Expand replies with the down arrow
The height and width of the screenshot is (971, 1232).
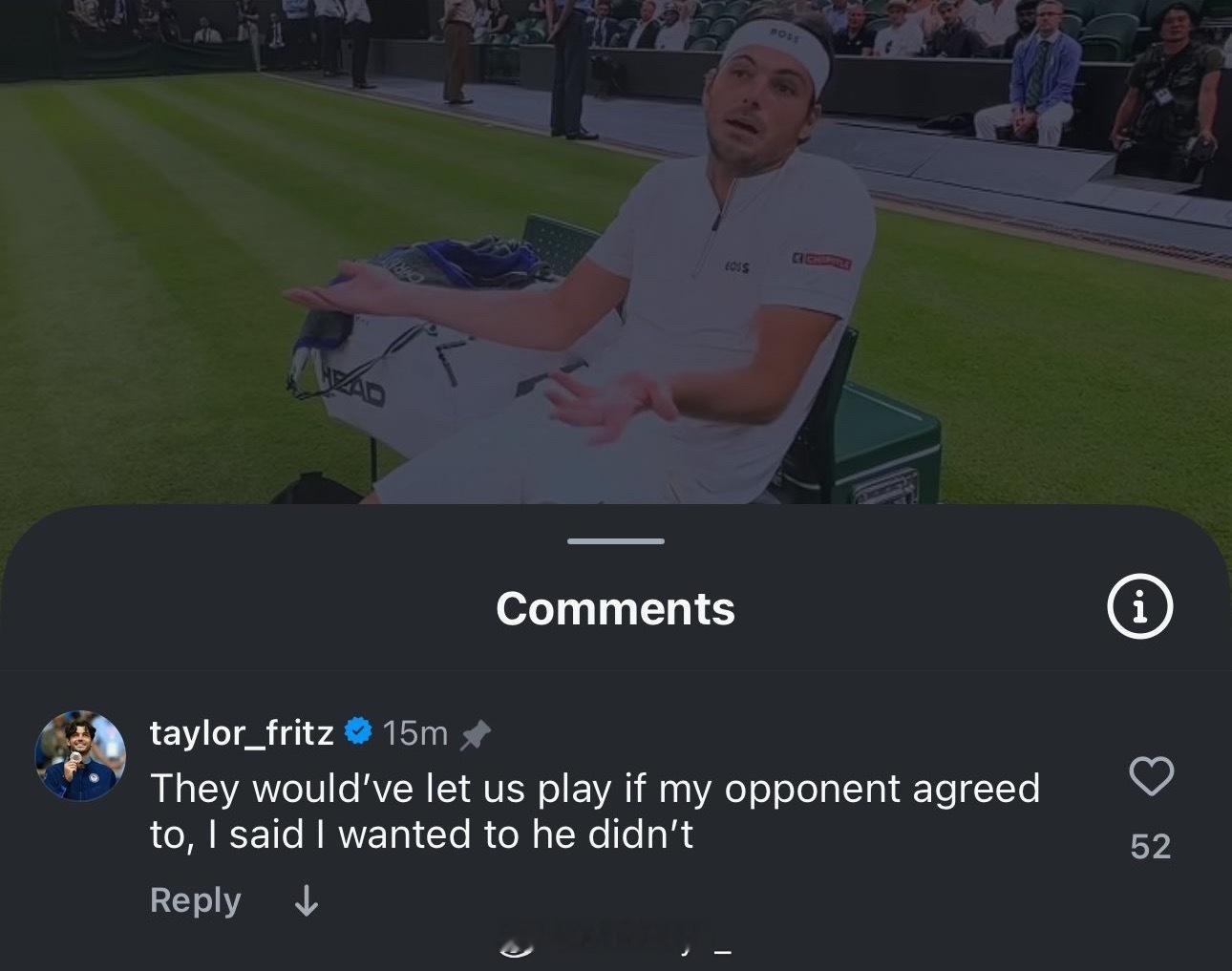307,900
